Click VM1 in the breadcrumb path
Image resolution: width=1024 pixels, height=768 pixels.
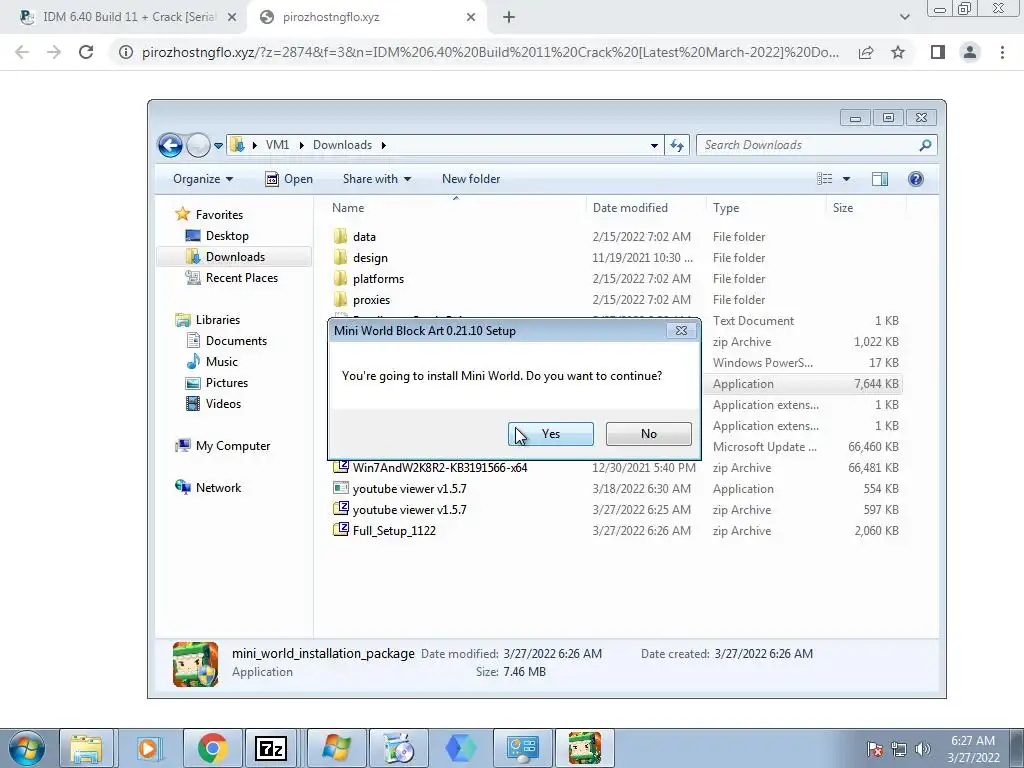point(277,145)
